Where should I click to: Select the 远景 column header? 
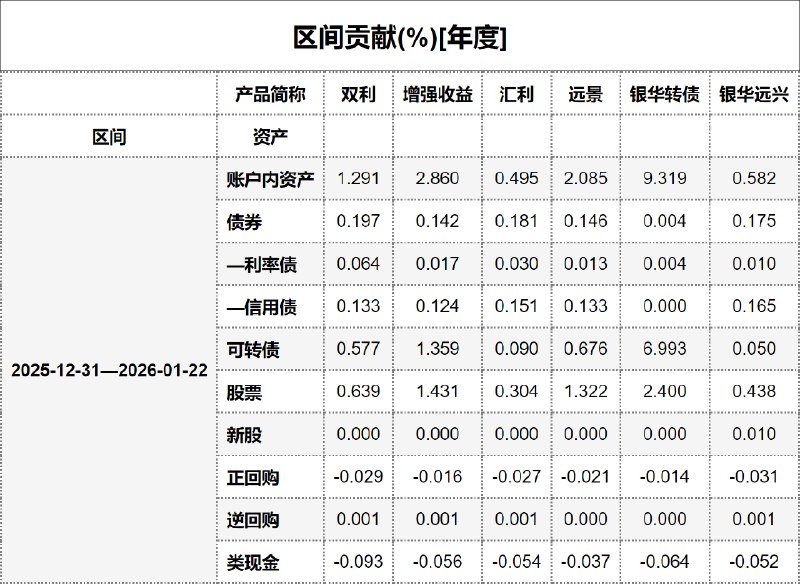[585, 95]
